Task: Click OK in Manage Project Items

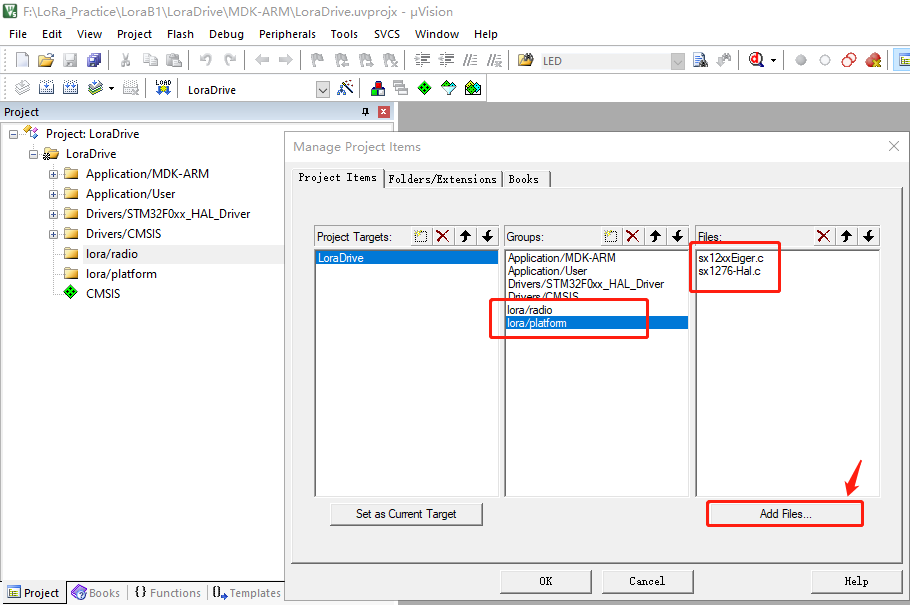Action: click(x=546, y=581)
